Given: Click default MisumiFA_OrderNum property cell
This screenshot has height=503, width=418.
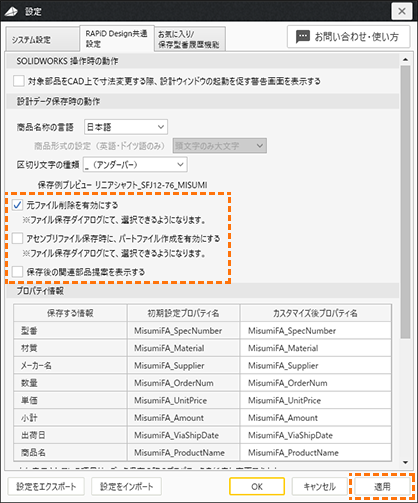Looking at the screenshot, I should 183,383.
